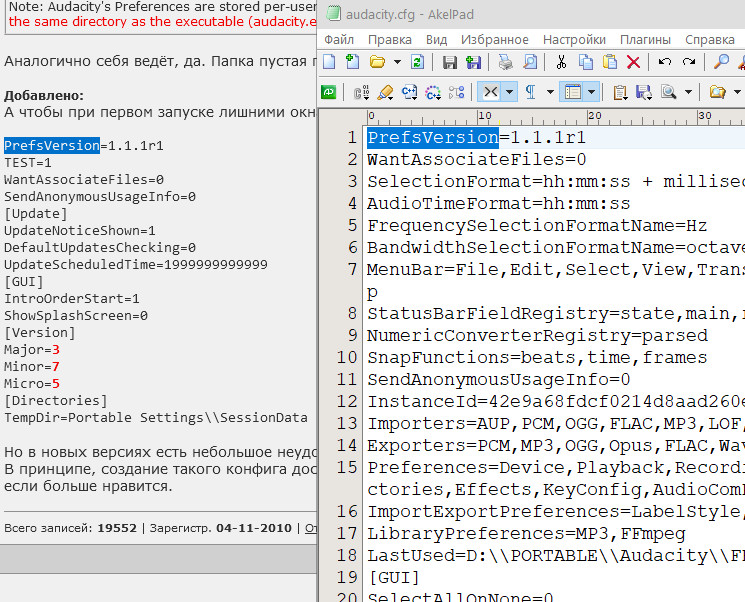The height and width of the screenshot is (602, 745).
Task: Click the 01/10 coder icon
Action: (362, 92)
